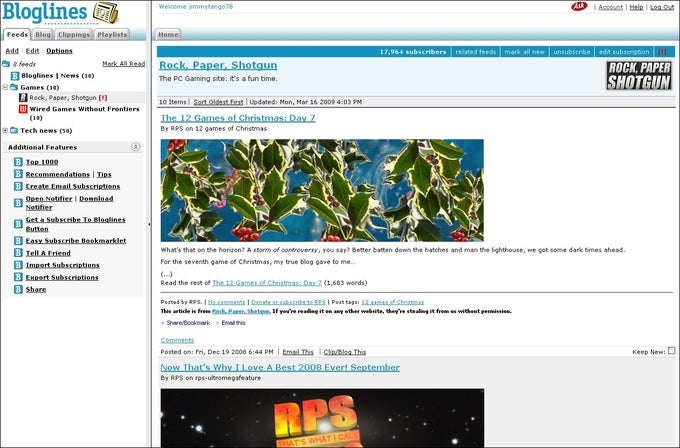Click the Rock, Paper, Shotgun feed icon

pos(23,98)
